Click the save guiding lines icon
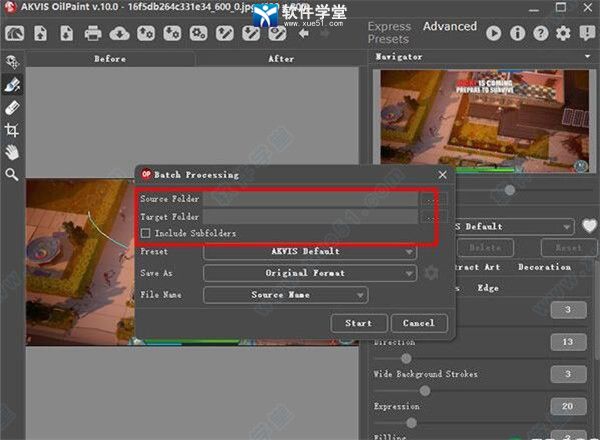The image size is (600, 440). click(x=251, y=33)
